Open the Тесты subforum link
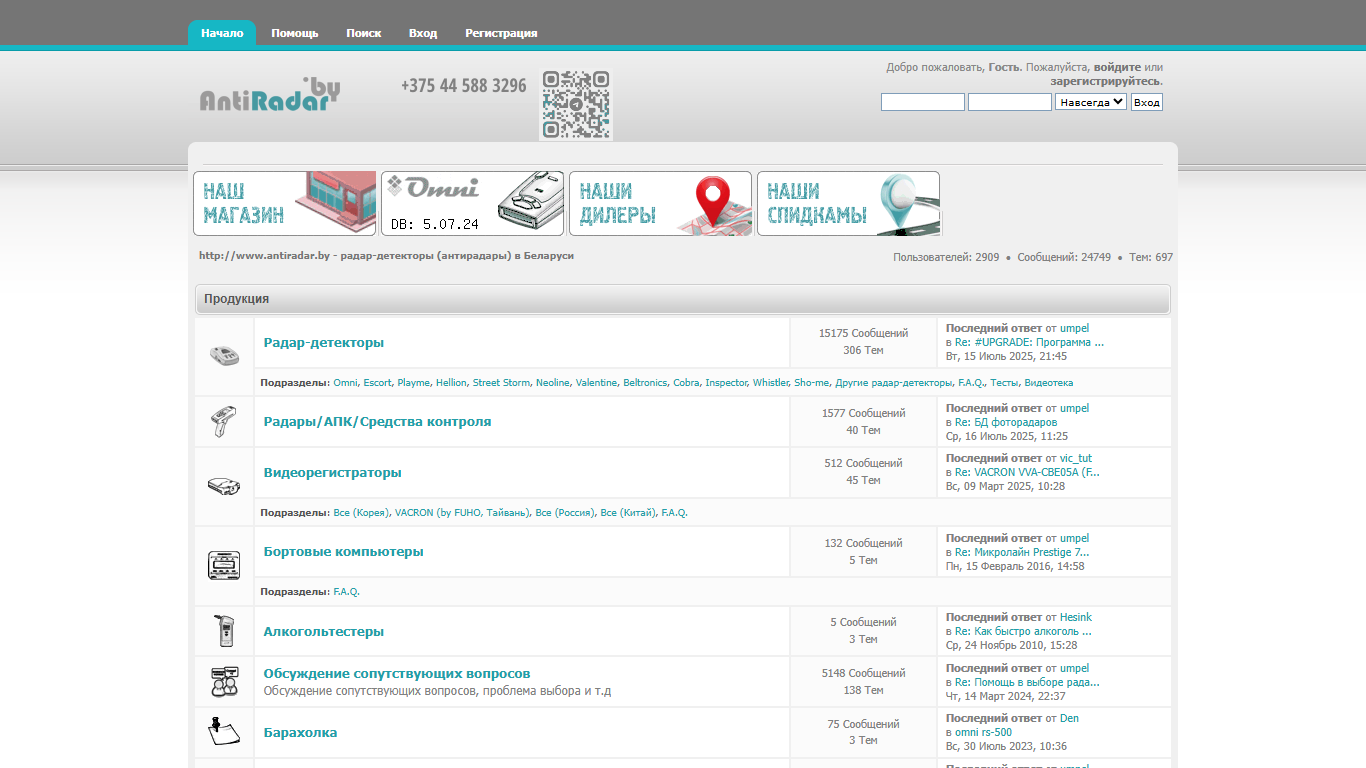Screen dimensions: 1366x768 tap(1004, 383)
